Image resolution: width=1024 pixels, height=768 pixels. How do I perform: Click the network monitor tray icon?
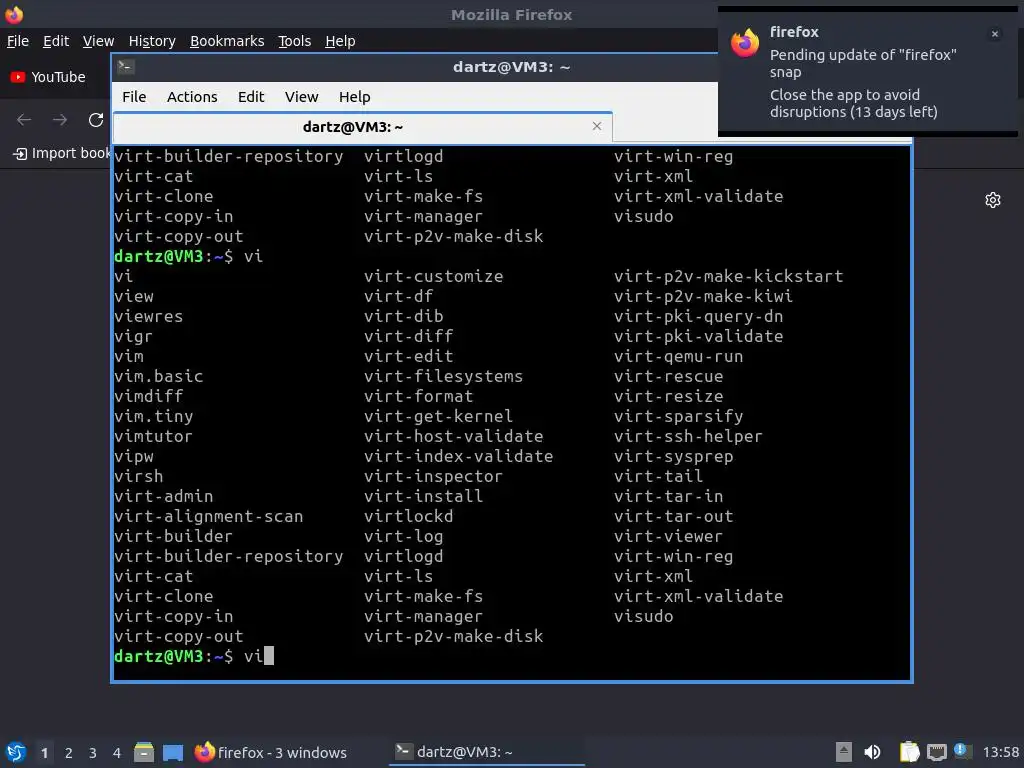936,752
